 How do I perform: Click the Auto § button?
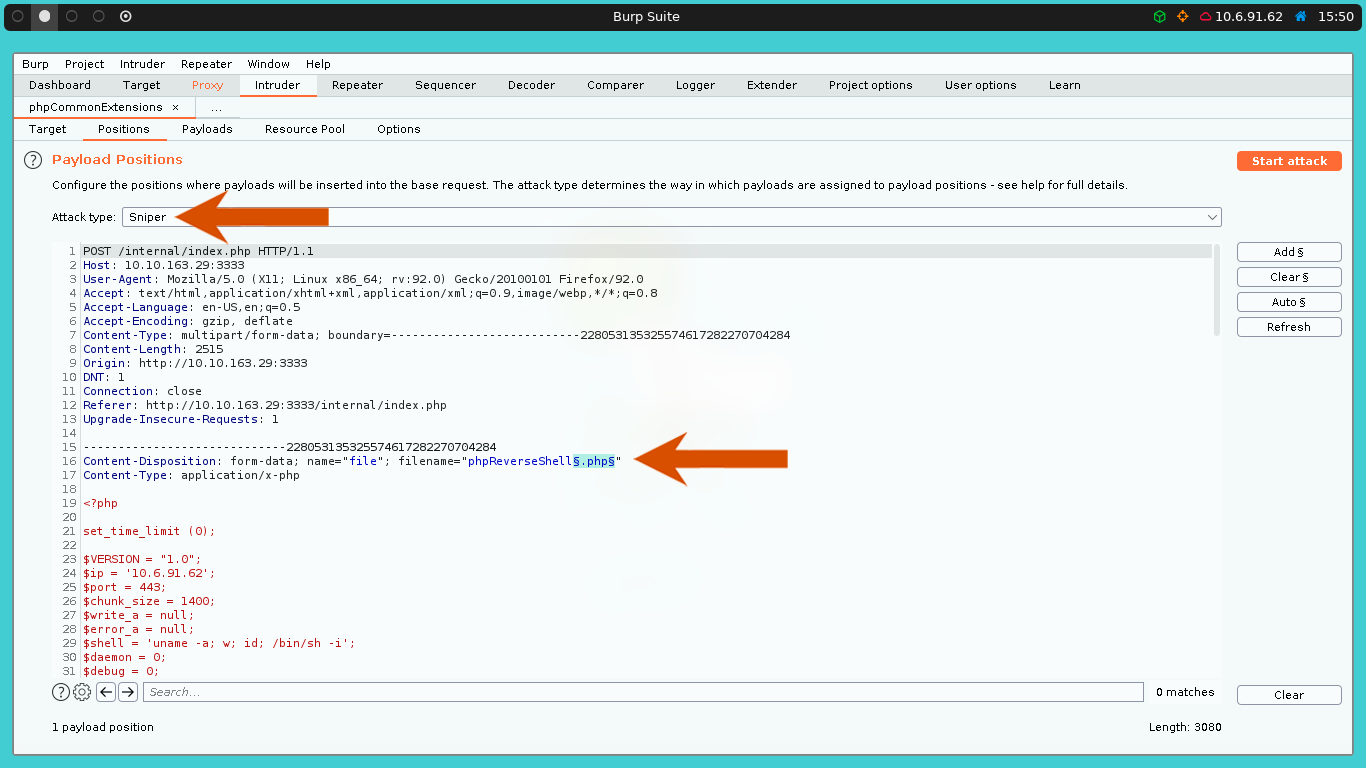click(1289, 302)
